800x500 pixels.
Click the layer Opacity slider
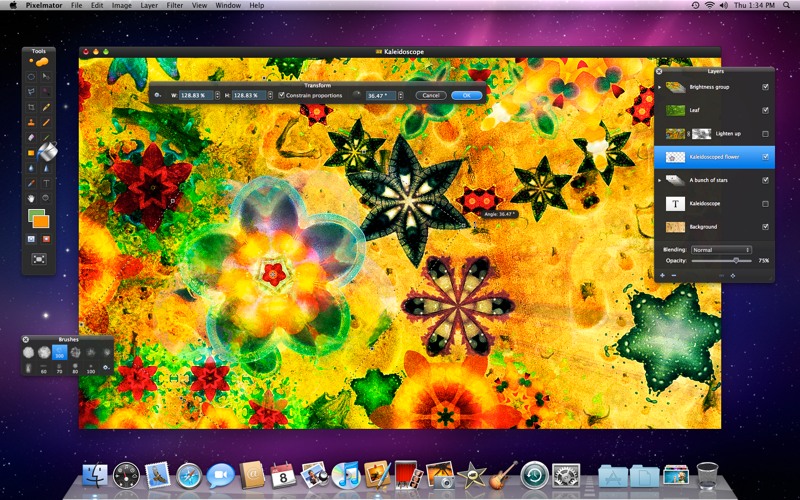pyautogui.click(x=722, y=260)
